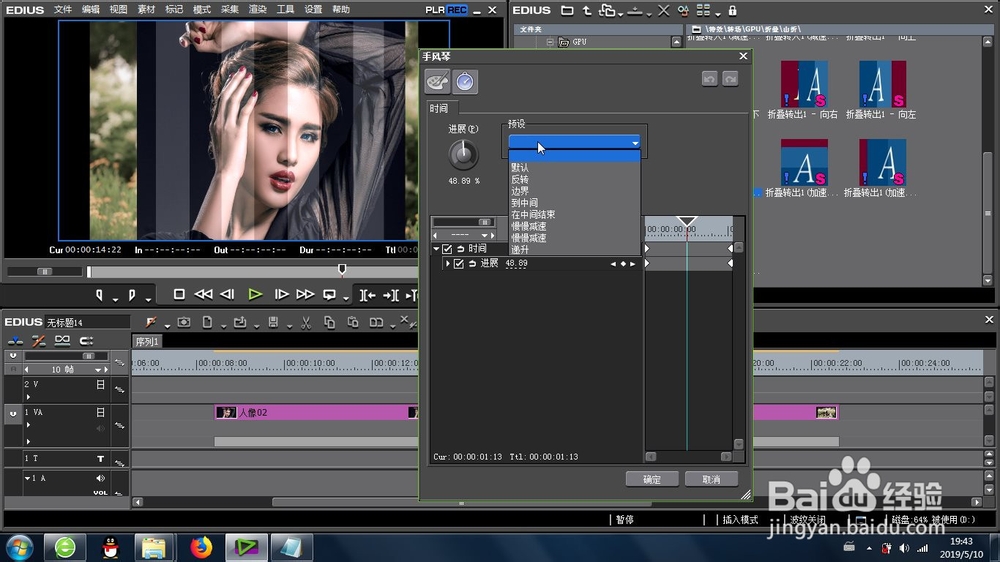Toggle the insert/overwrite mode icon
1000x562 pixels.
(15, 341)
